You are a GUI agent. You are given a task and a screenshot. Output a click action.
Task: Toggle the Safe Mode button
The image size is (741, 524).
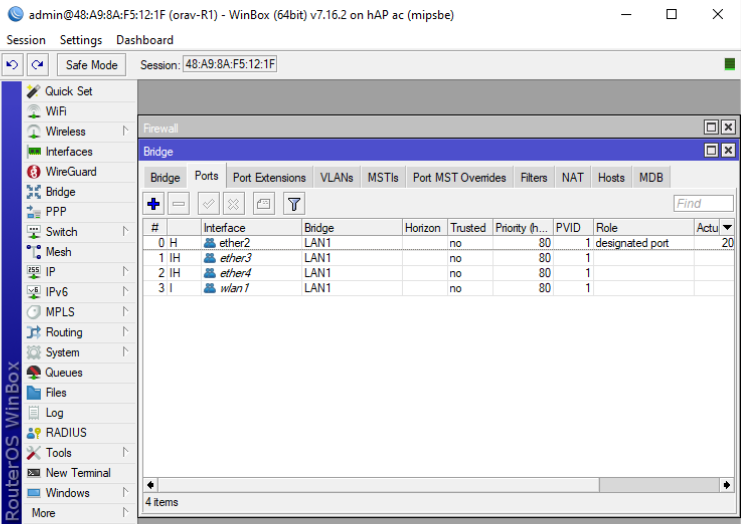tap(91, 65)
